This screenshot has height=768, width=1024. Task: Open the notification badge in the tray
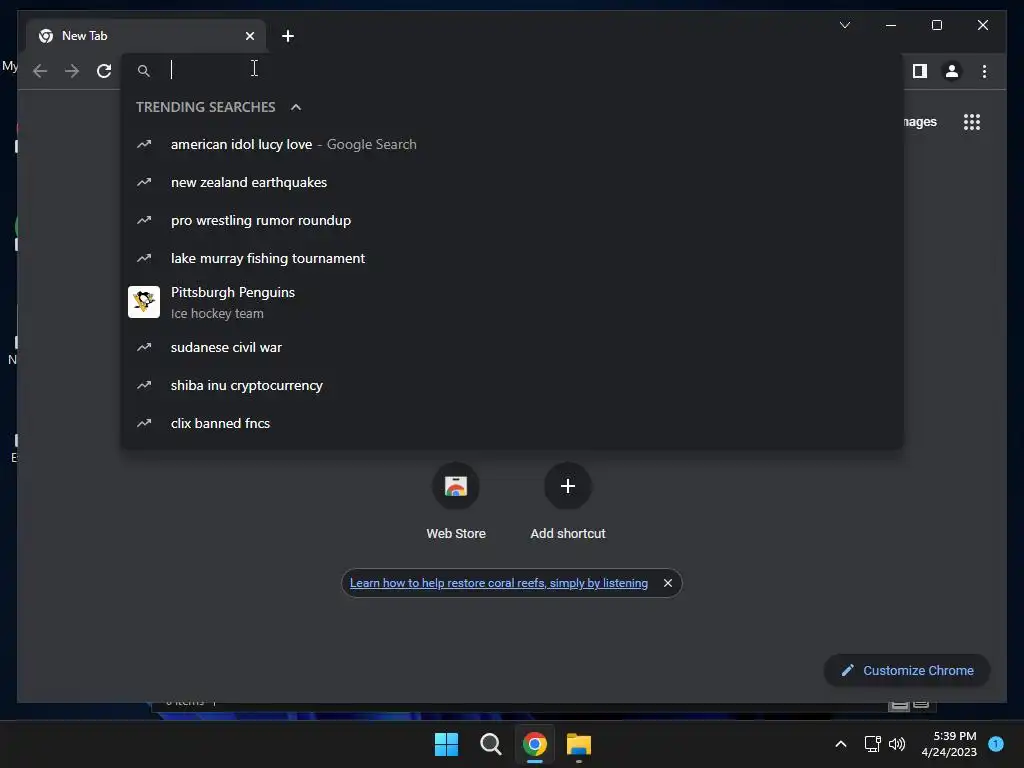click(x=996, y=744)
